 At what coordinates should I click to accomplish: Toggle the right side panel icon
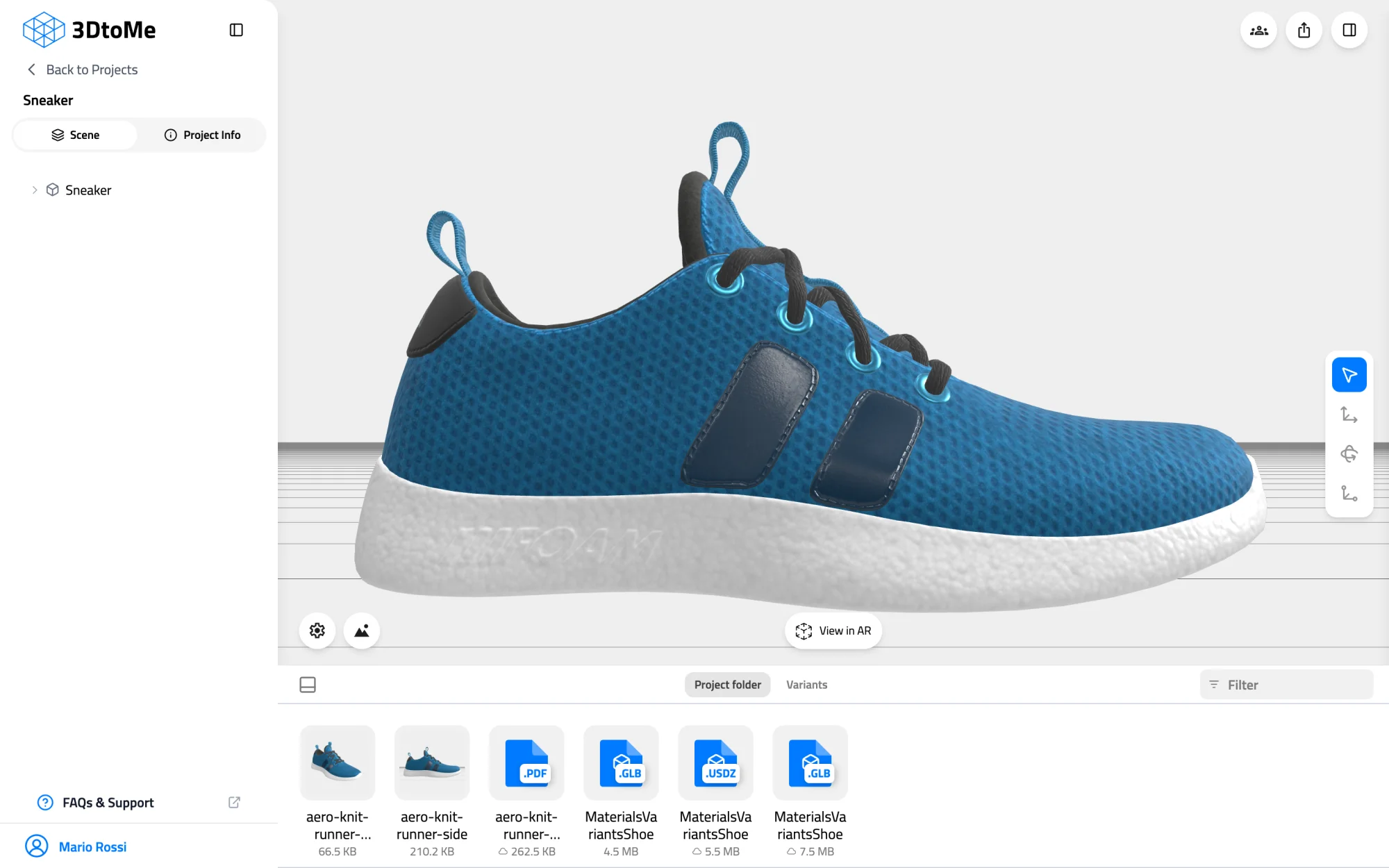(1349, 31)
